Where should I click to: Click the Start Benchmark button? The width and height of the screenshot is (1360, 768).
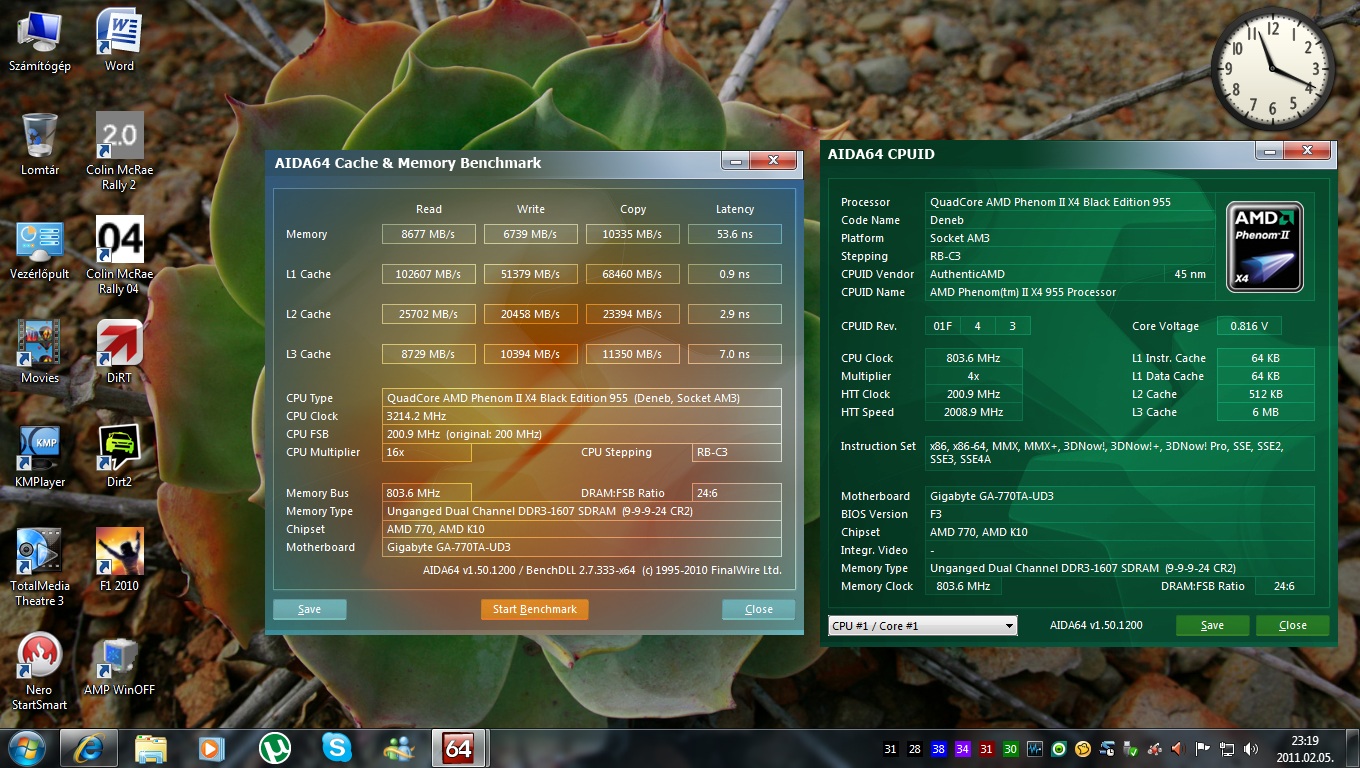click(535, 609)
